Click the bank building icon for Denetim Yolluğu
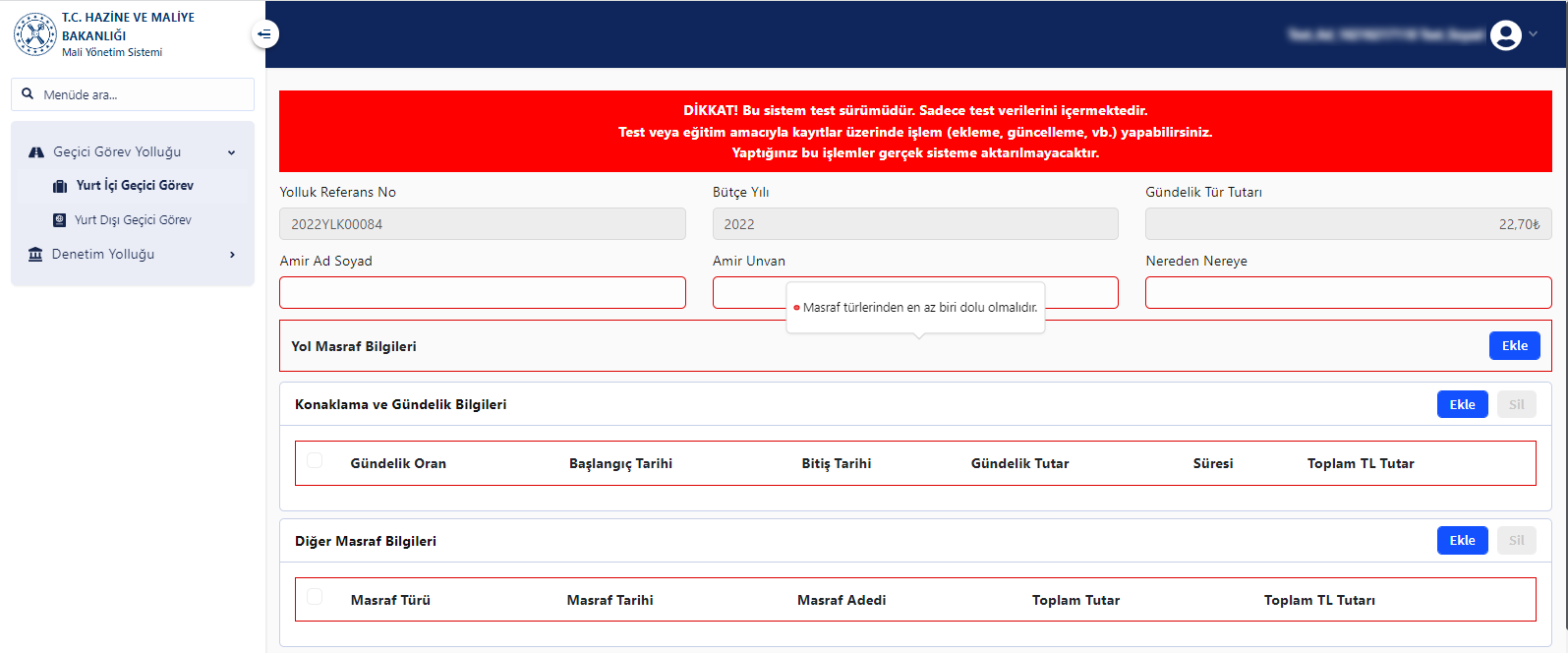This screenshot has width=1568, height=653. [35, 255]
